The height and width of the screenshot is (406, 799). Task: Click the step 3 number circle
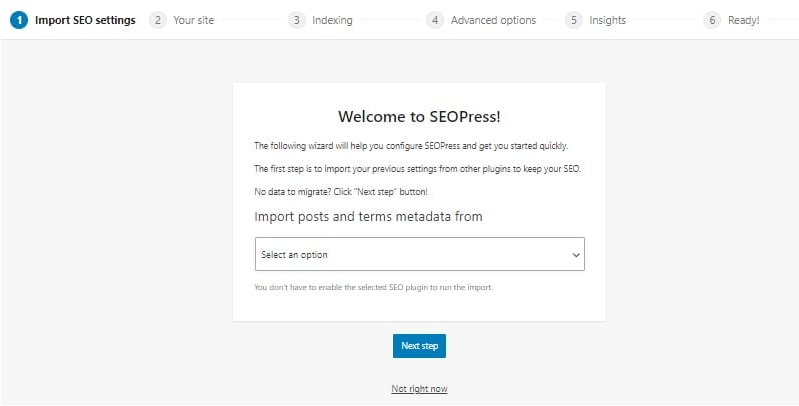tap(297, 20)
